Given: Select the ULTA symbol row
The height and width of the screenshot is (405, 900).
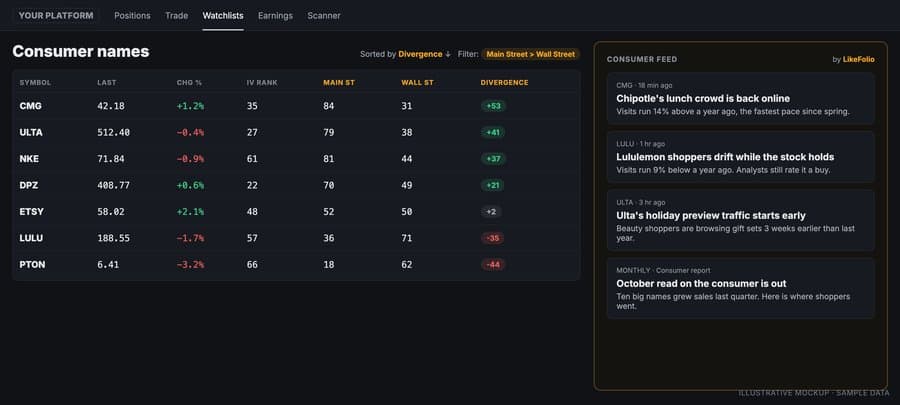Looking at the screenshot, I should [x=296, y=133].
